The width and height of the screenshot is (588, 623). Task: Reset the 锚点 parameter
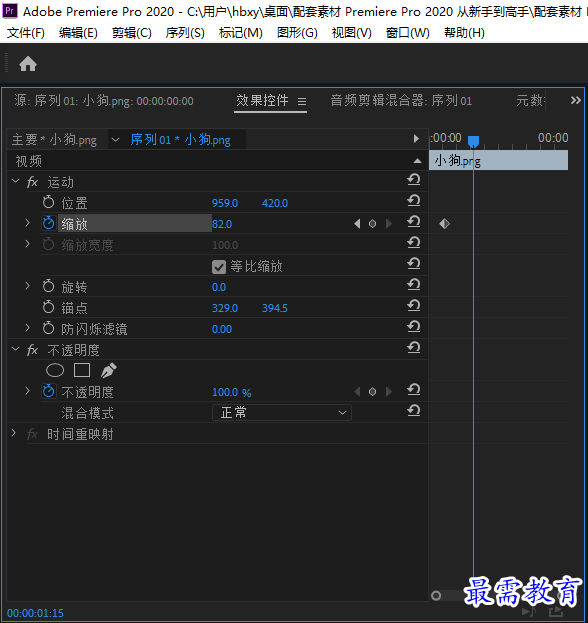pos(414,306)
